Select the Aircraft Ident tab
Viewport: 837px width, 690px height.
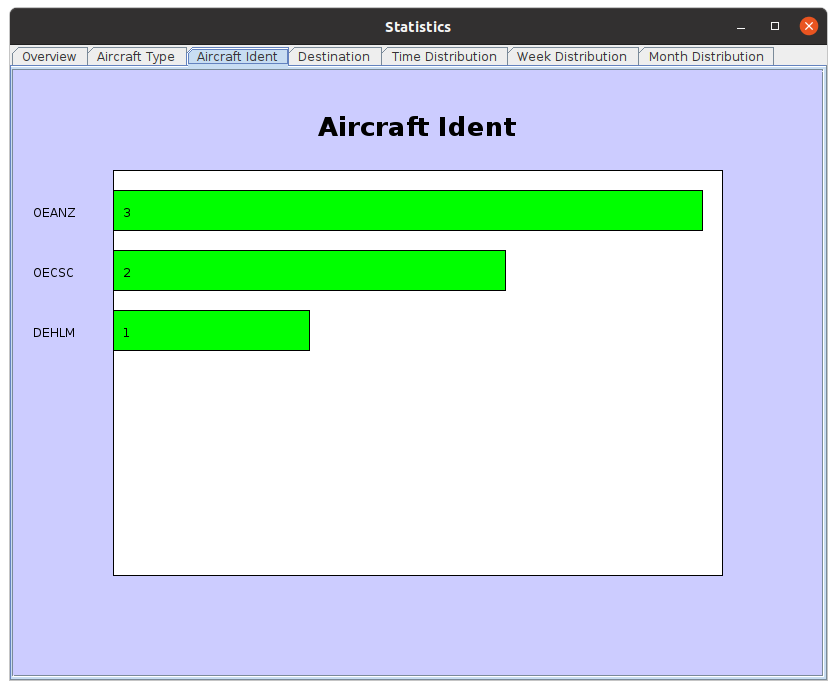click(237, 57)
